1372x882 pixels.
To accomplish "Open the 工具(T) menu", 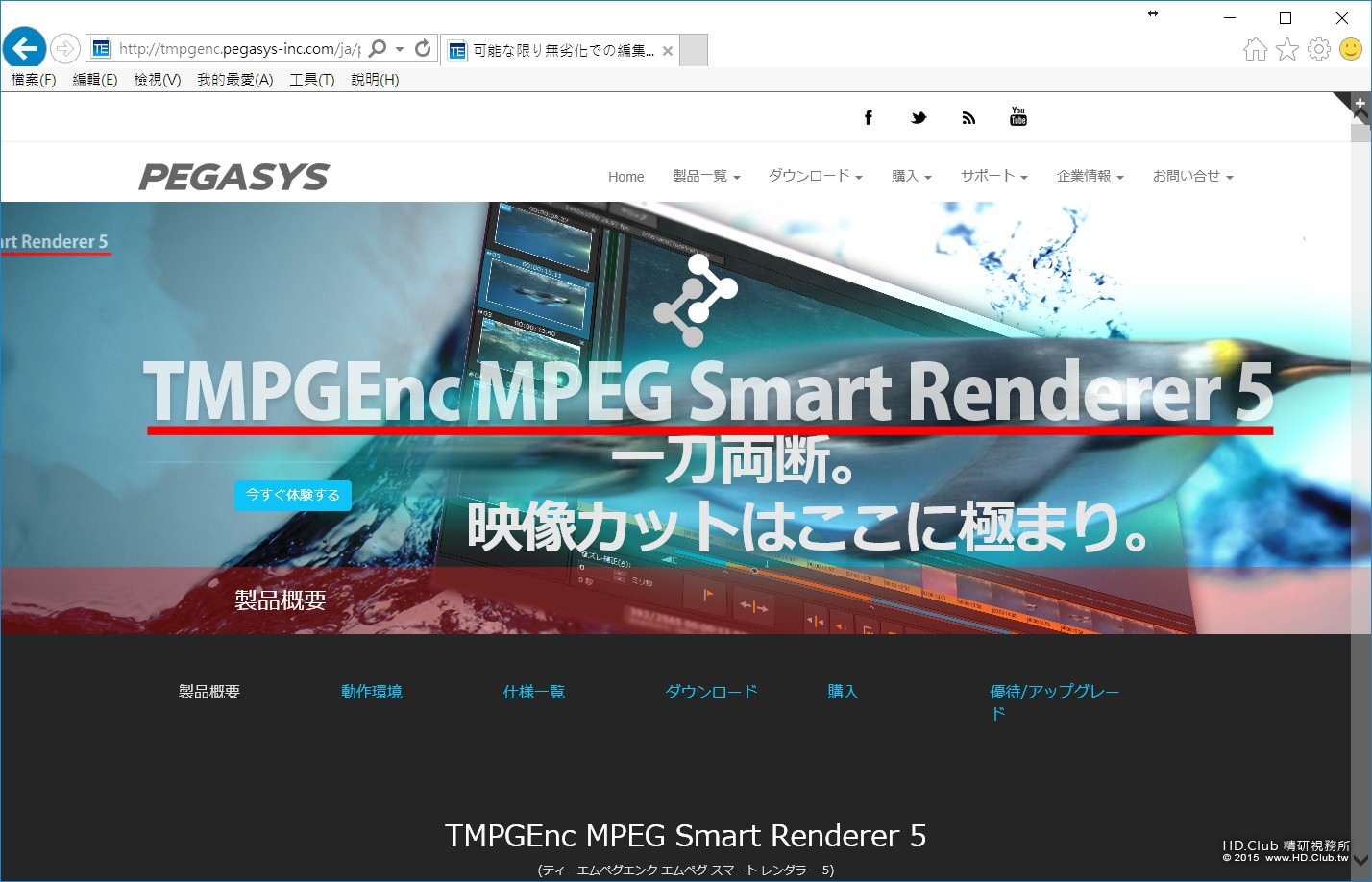I will pos(312,80).
